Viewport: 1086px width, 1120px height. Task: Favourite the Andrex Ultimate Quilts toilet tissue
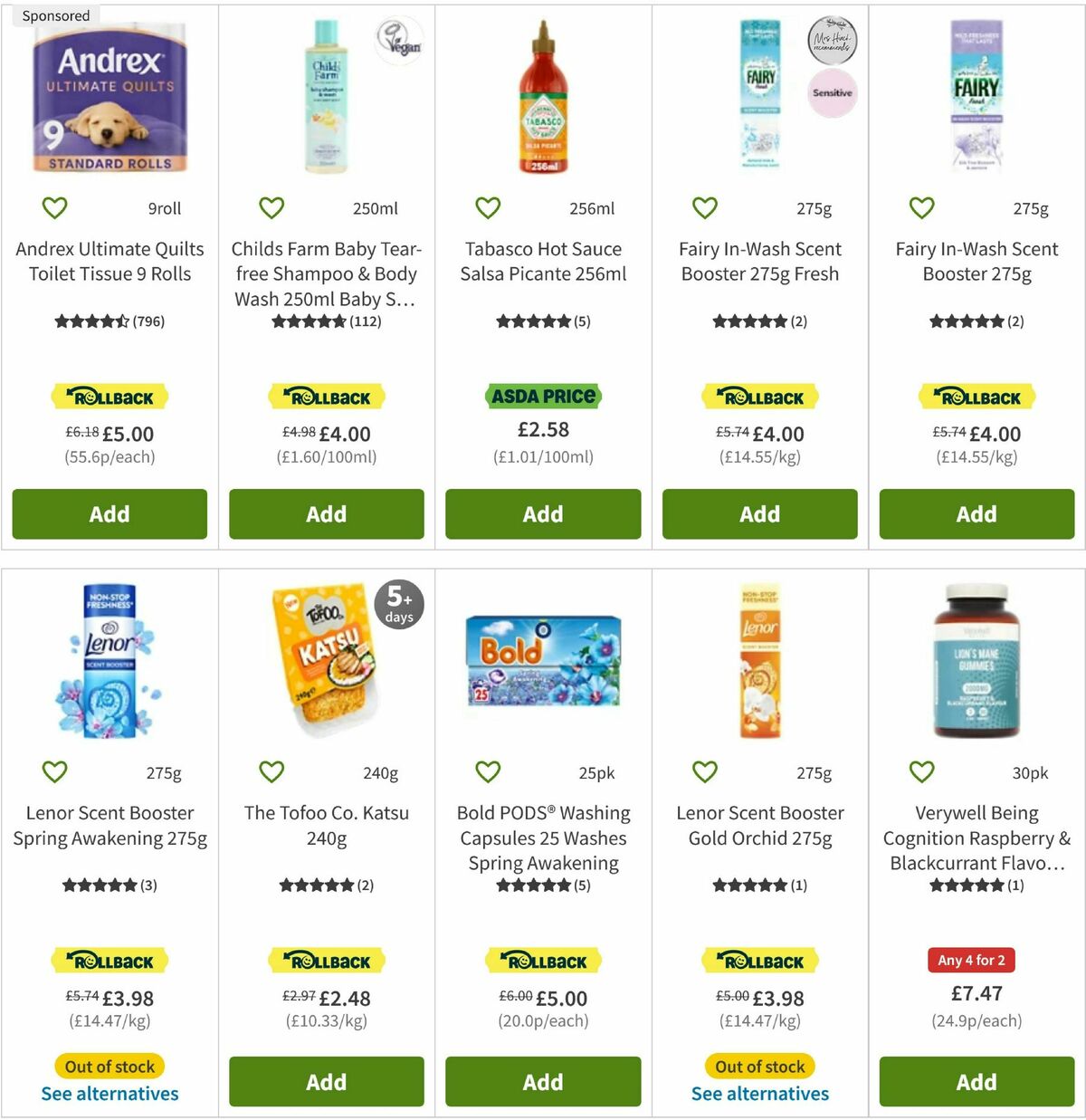point(54,207)
